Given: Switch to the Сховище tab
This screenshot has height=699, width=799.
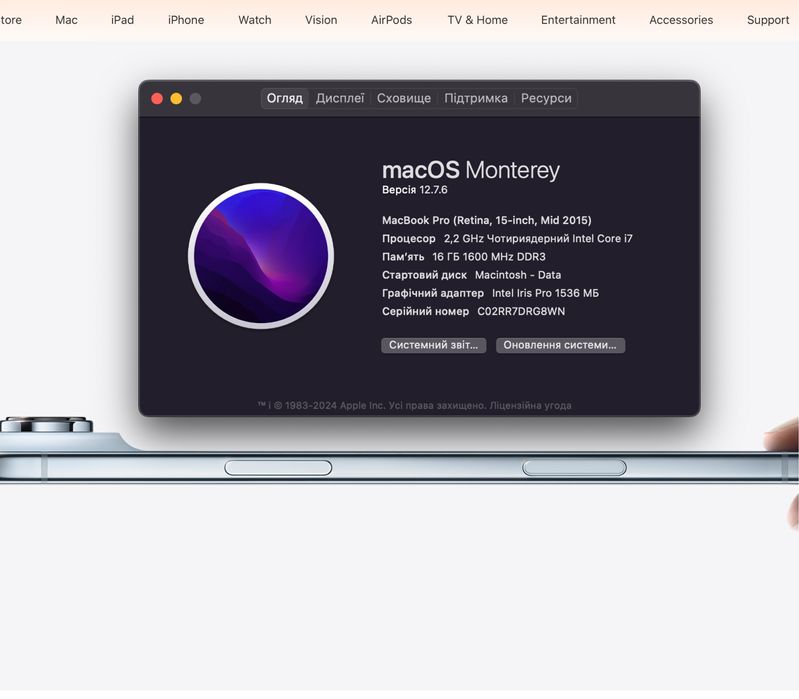Looking at the screenshot, I should (x=404, y=98).
